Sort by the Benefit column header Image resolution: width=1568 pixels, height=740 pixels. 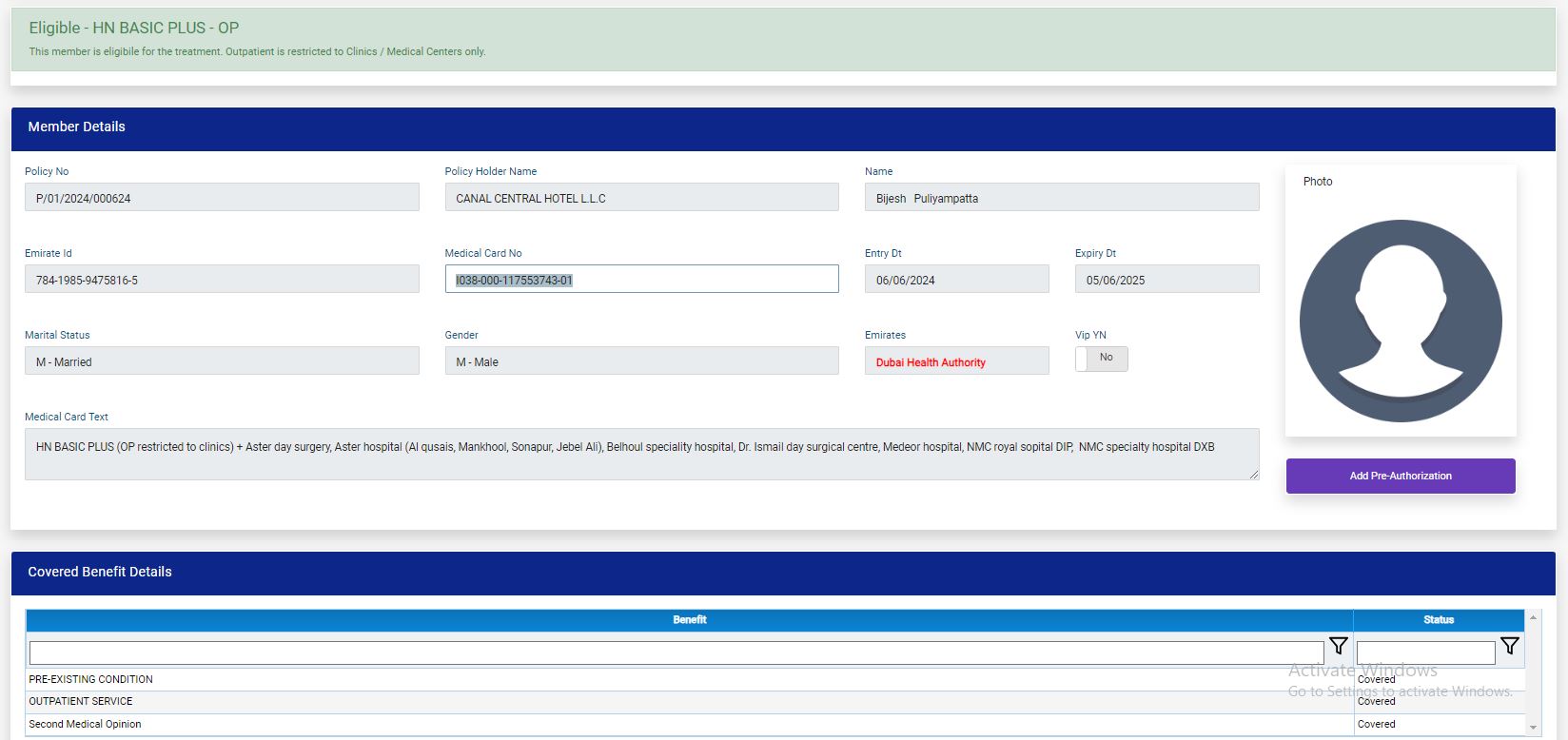(x=689, y=620)
